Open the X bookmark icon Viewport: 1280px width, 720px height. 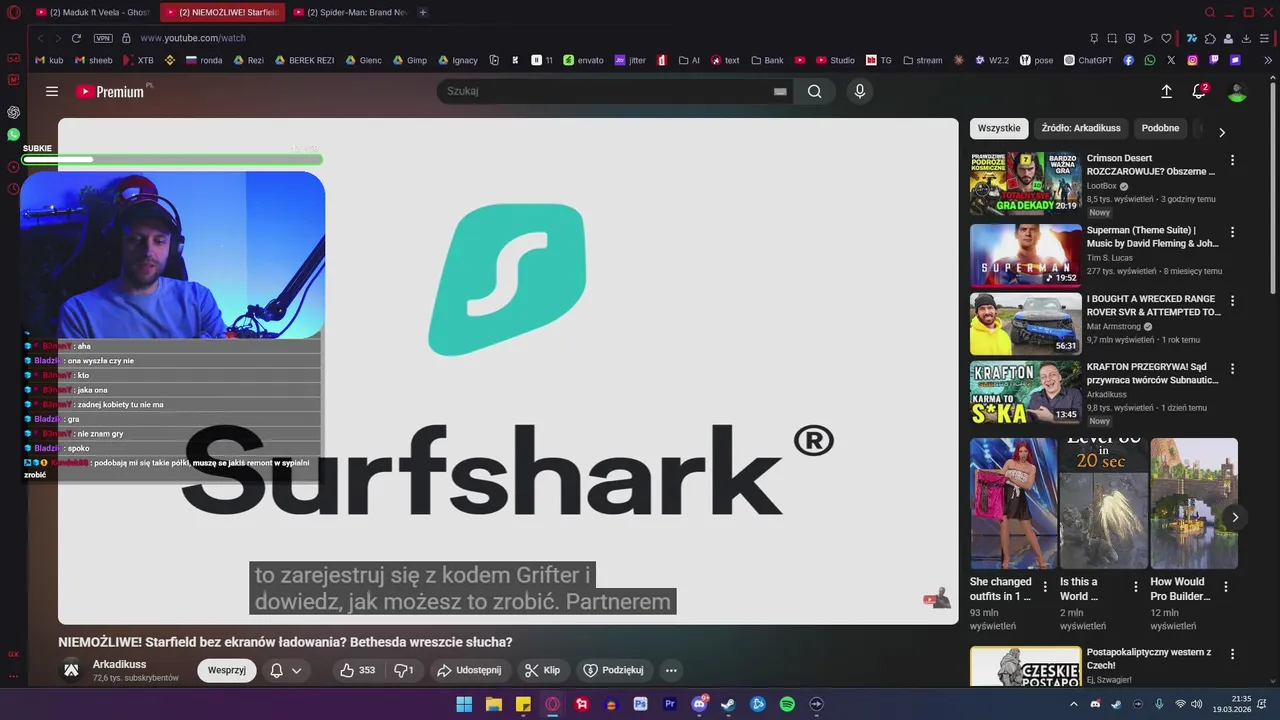pos(1171,60)
